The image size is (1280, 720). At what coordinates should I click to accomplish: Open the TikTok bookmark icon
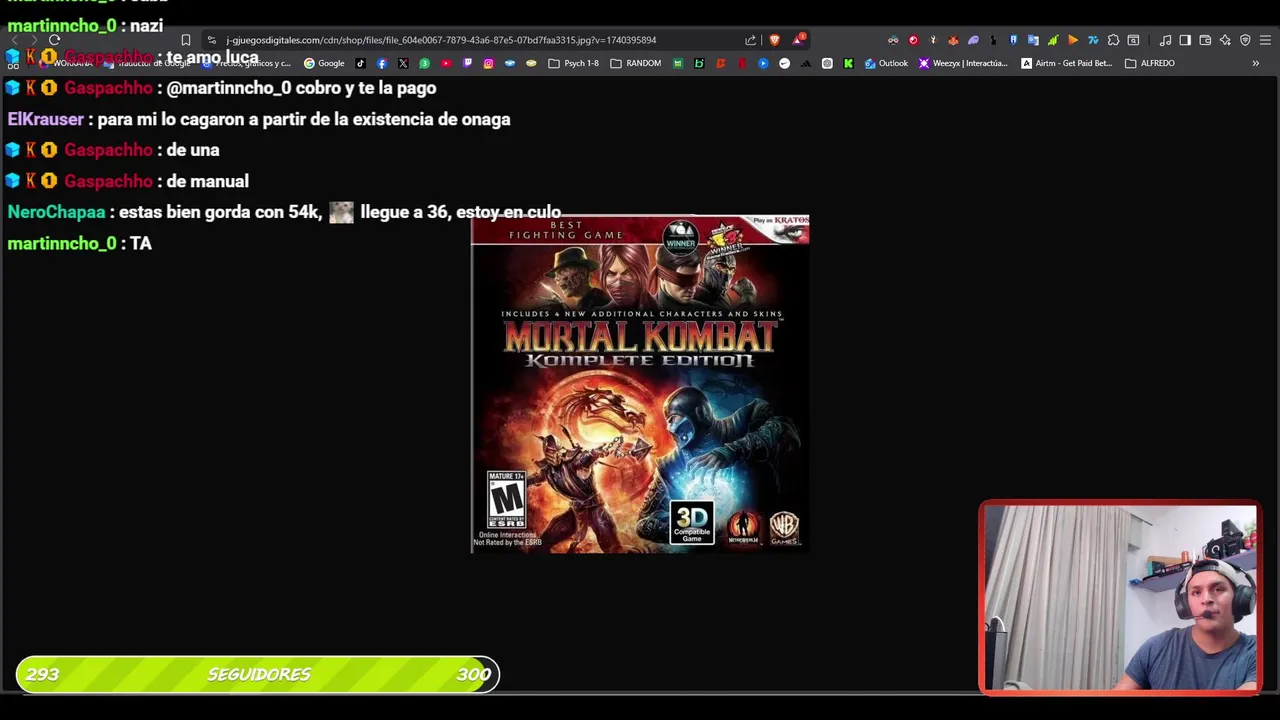(360, 63)
